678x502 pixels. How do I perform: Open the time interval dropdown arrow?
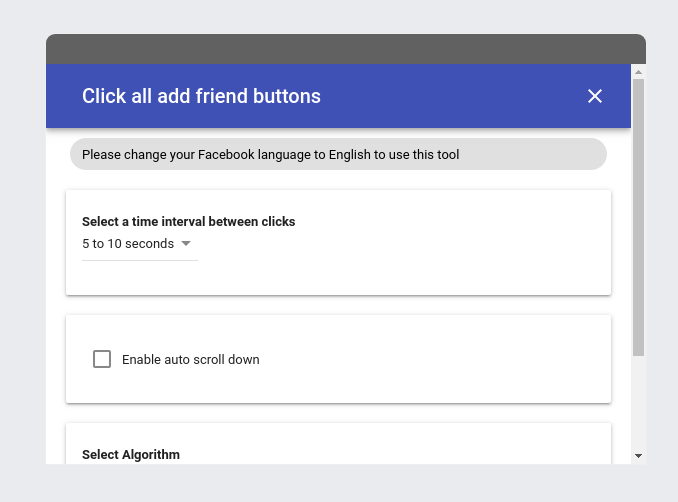click(x=186, y=244)
